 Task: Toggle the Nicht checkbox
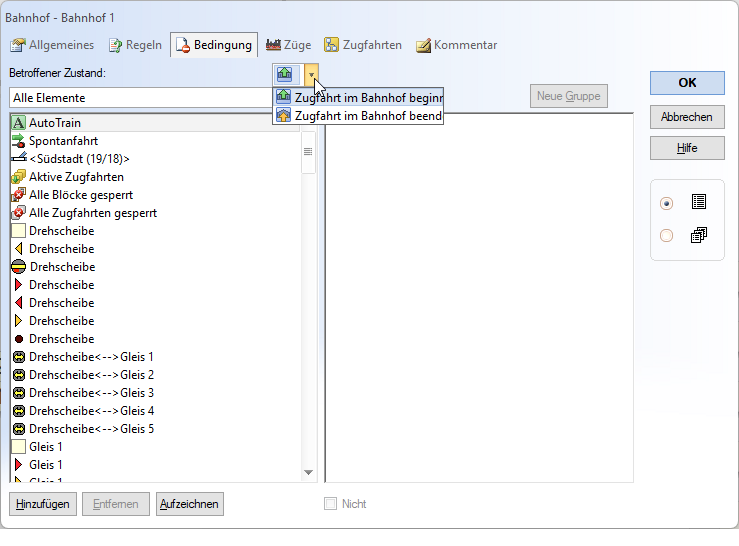[330, 504]
